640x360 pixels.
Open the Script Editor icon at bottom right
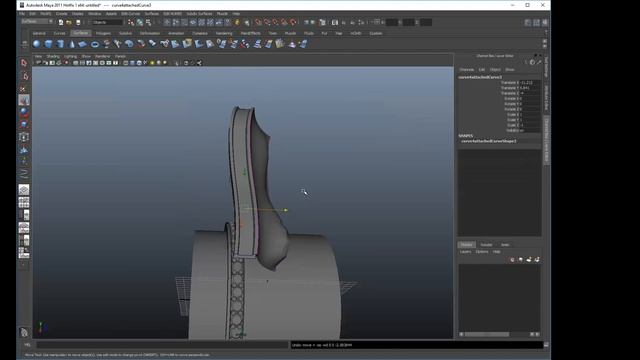point(546,345)
